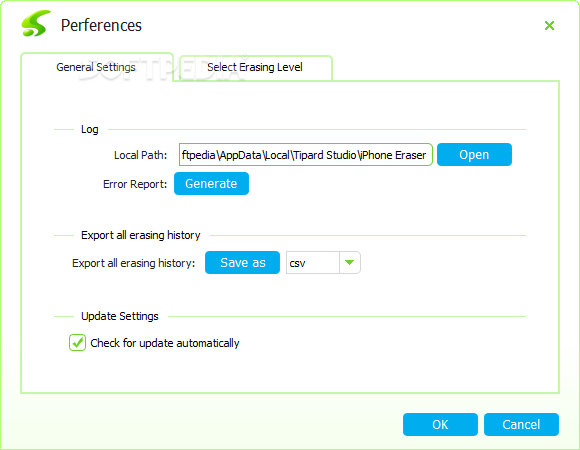Viewport: 580px width, 450px height.
Task: Click Save as to export erasing history
Action: (242, 263)
